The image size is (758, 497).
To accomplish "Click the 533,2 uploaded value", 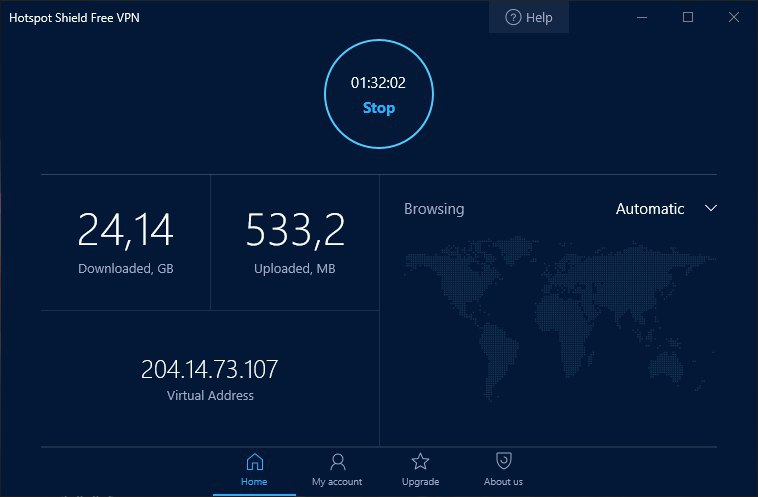I will [x=295, y=230].
